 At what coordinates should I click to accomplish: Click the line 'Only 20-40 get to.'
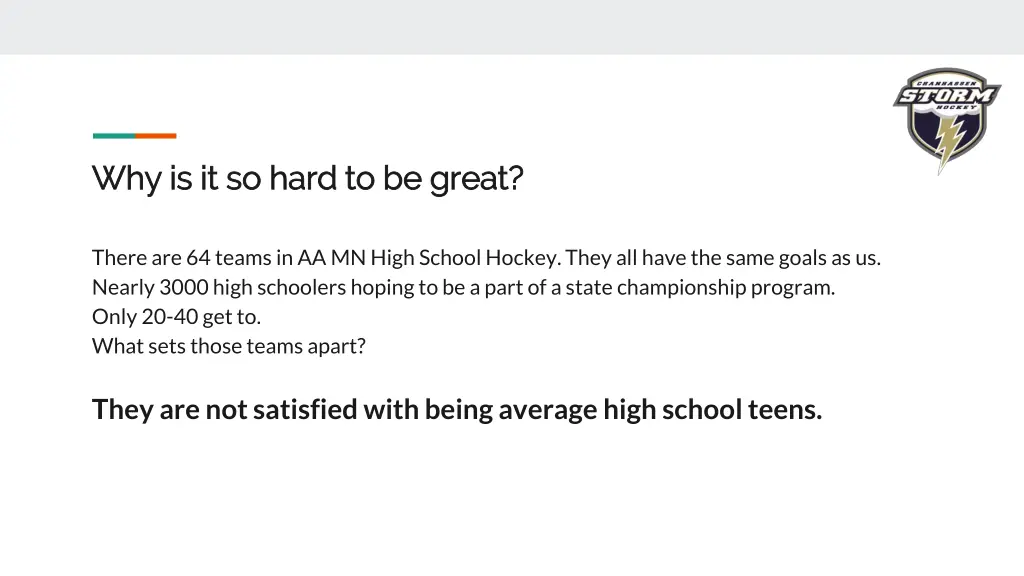(x=176, y=317)
